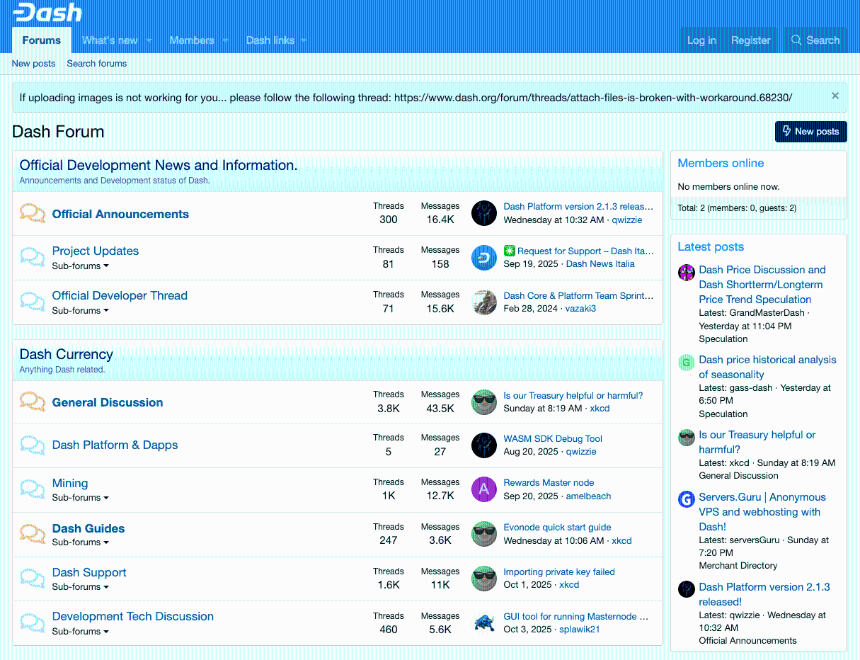Screen dimensions: 860x660
Task: Open the Dash Platform & Dapps forum
Action: point(115,445)
